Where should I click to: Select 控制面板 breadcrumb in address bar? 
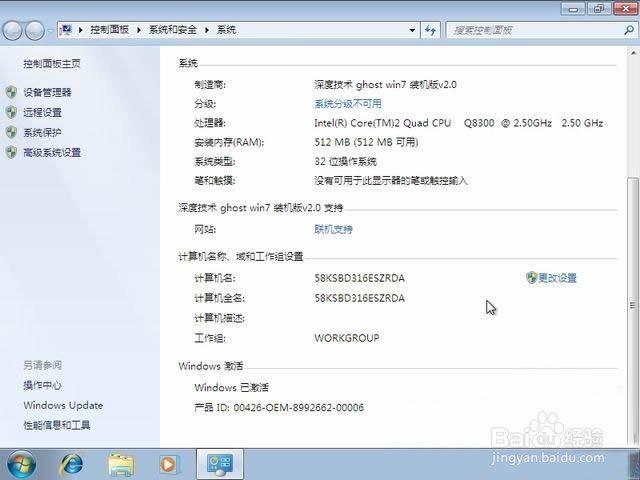click(109, 30)
